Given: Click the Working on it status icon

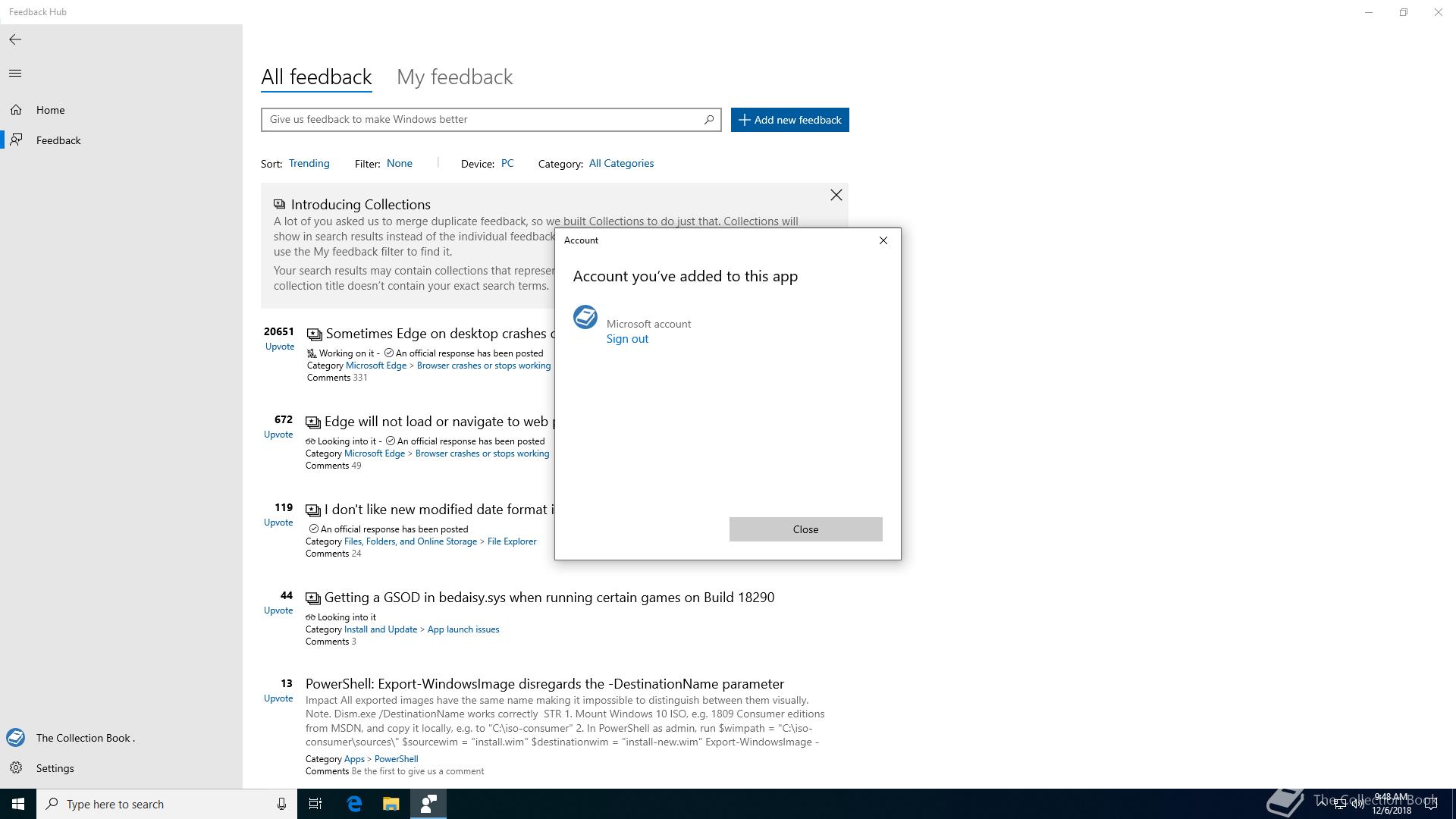Looking at the screenshot, I should pos(311,353).
